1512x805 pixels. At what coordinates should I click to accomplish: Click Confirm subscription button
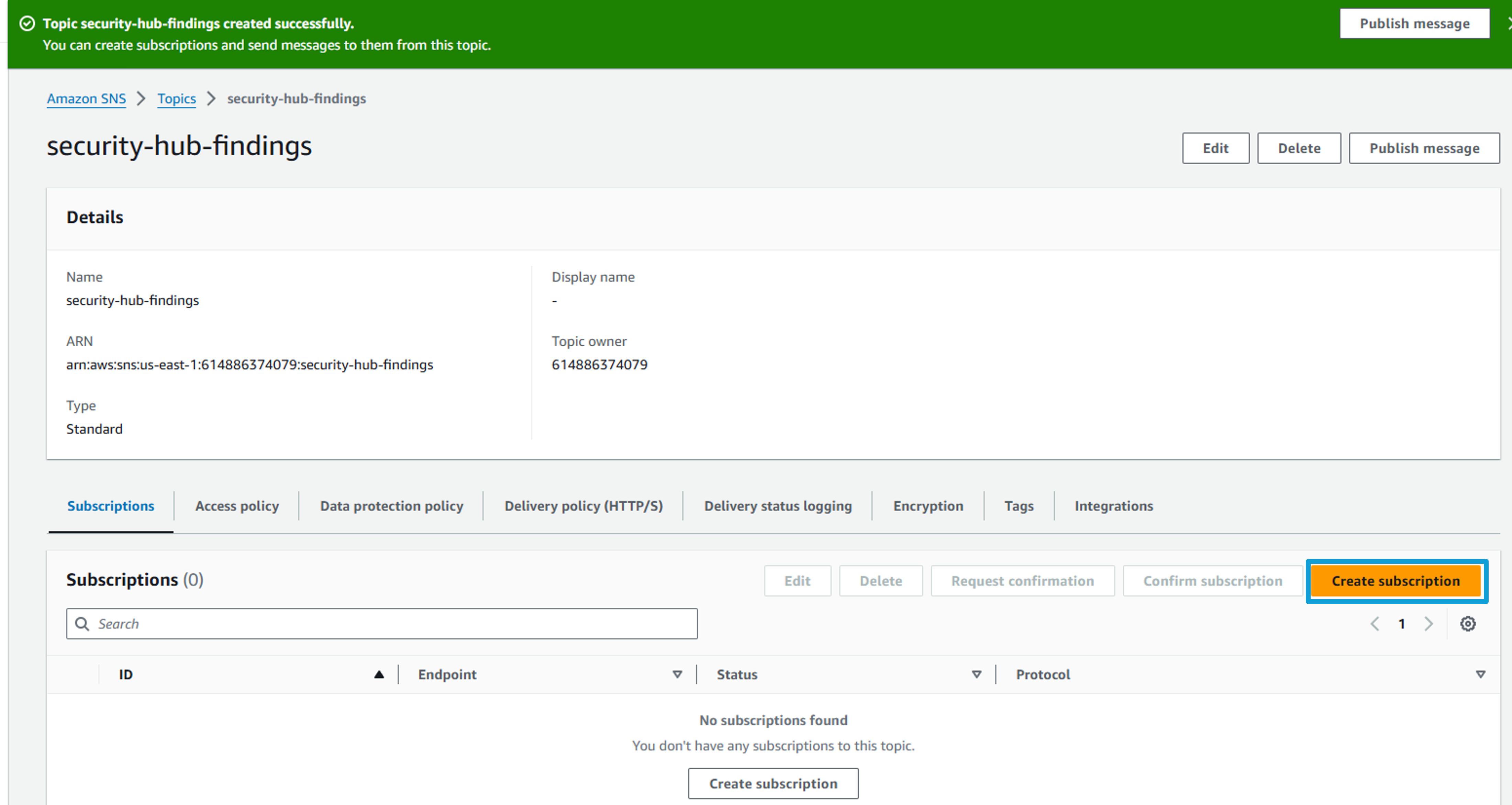pos(1213,581)
